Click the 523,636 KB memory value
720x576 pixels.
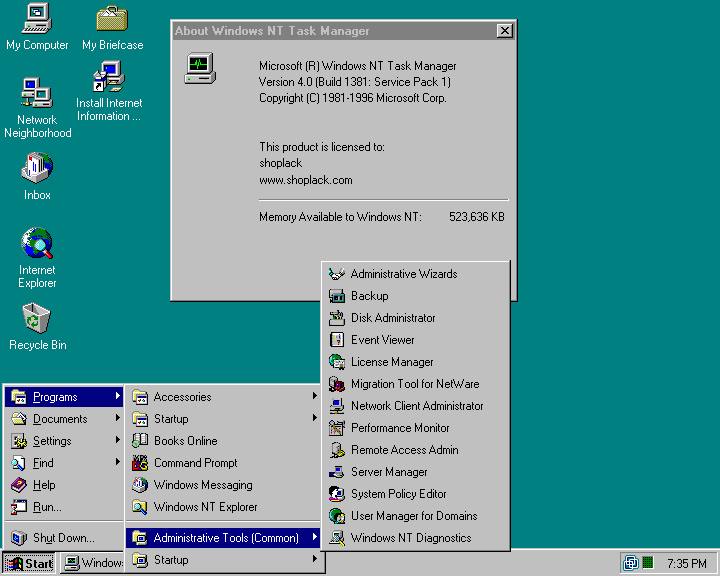coord(477,217)
